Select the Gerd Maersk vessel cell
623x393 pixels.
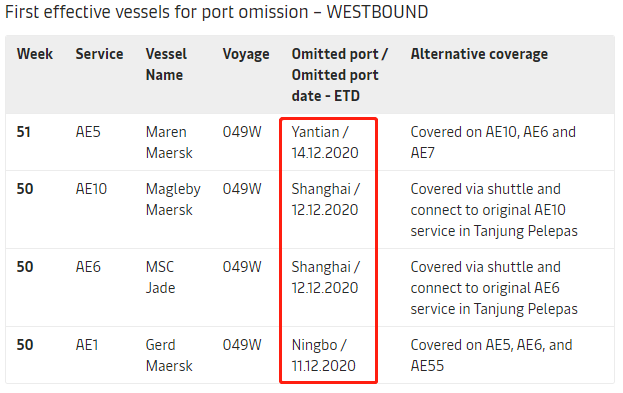(169, 355)
